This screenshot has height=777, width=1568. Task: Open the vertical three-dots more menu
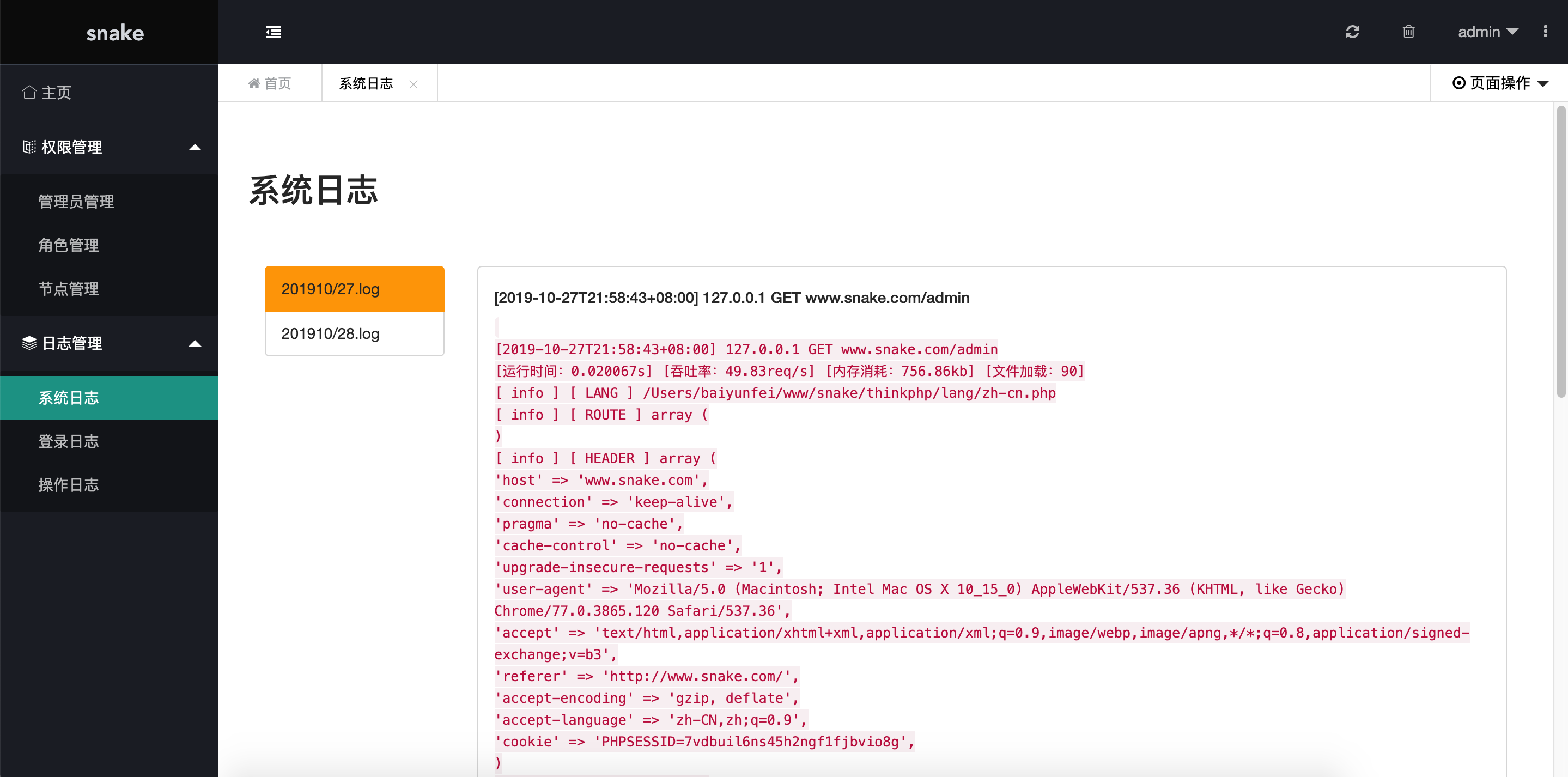click(x=1545, y=32)
